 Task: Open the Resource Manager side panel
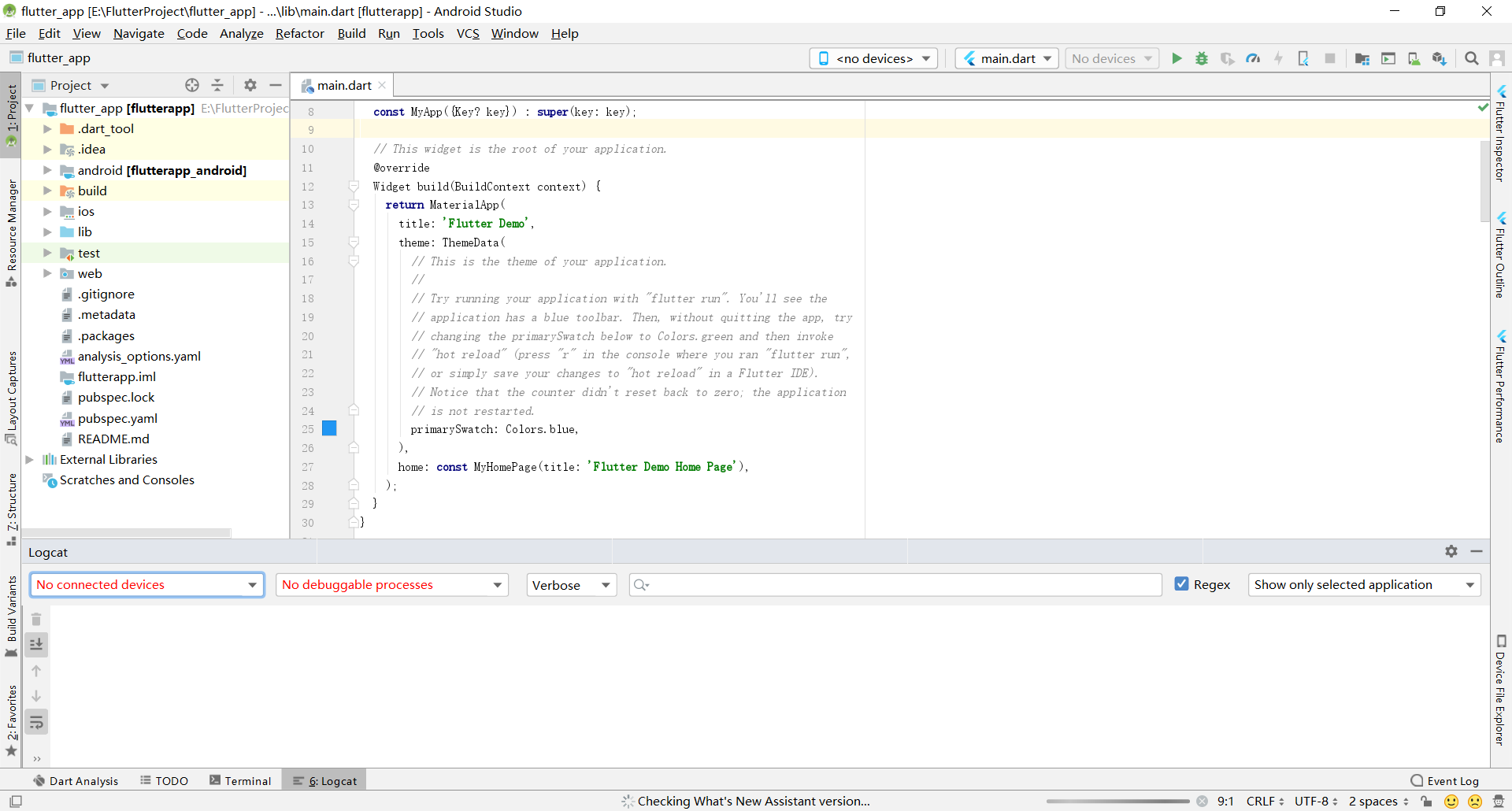[12, 233]
